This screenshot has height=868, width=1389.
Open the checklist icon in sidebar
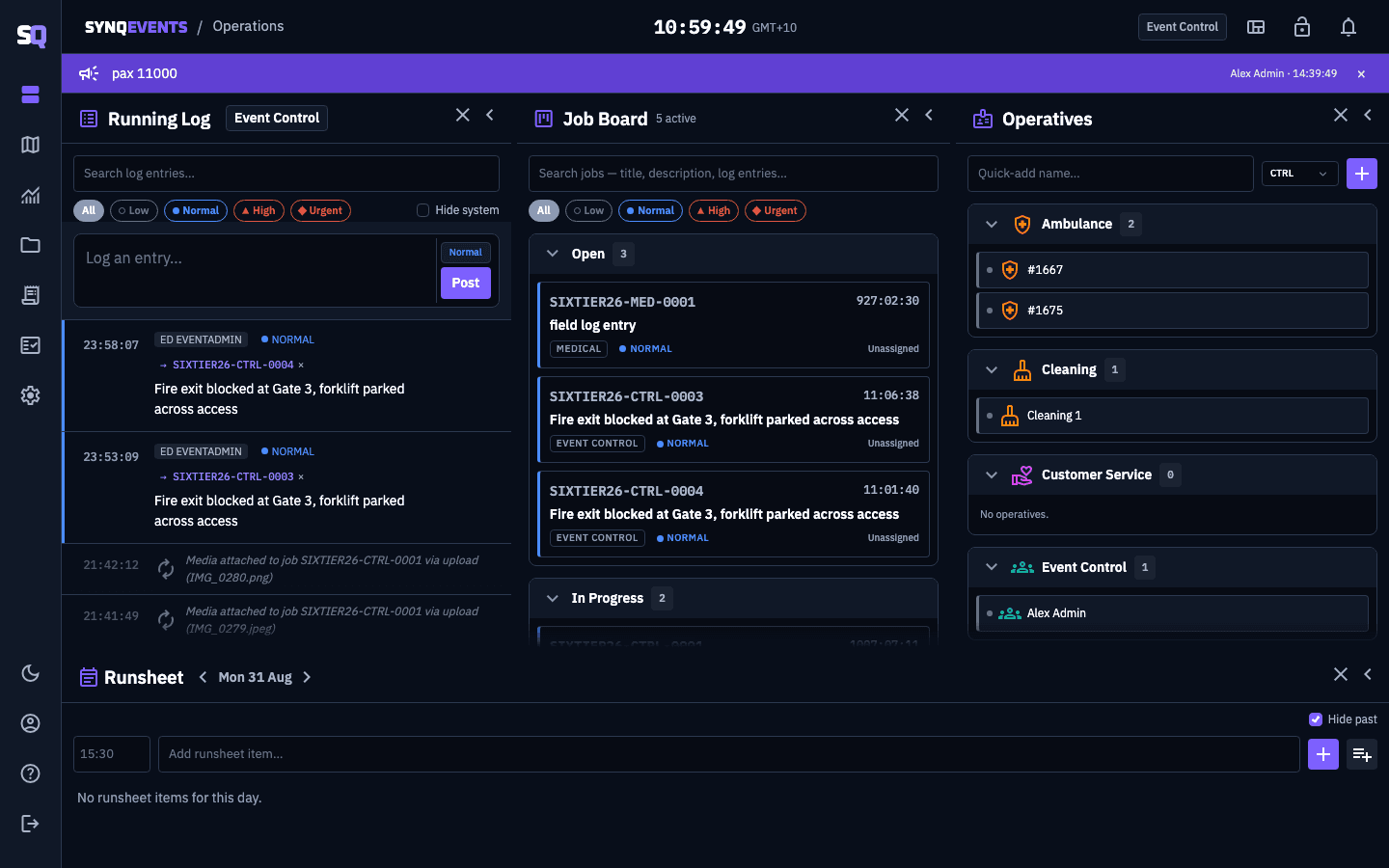click(30, 345)
